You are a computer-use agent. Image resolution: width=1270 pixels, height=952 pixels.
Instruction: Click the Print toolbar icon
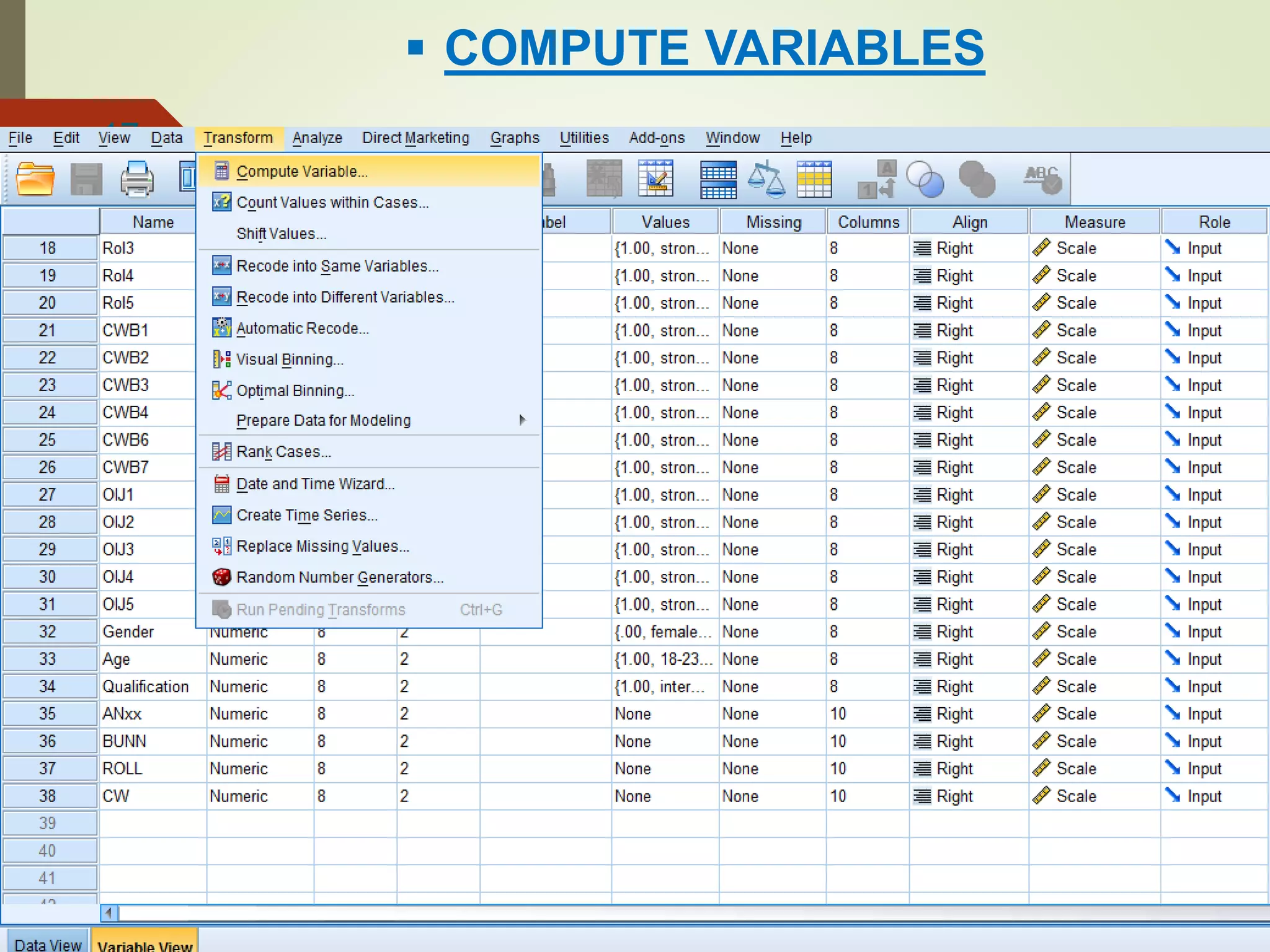pyautogui.click(x=136, y=179)
